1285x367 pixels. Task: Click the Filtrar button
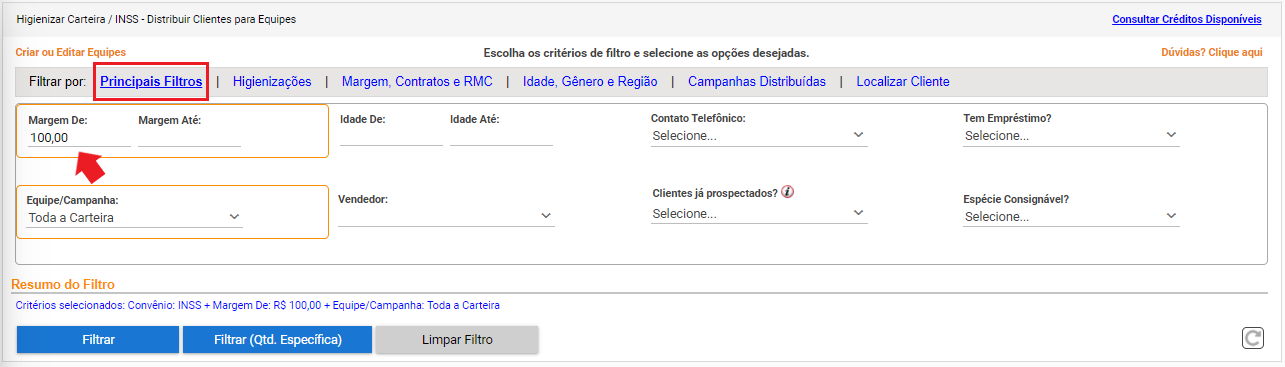97,340
